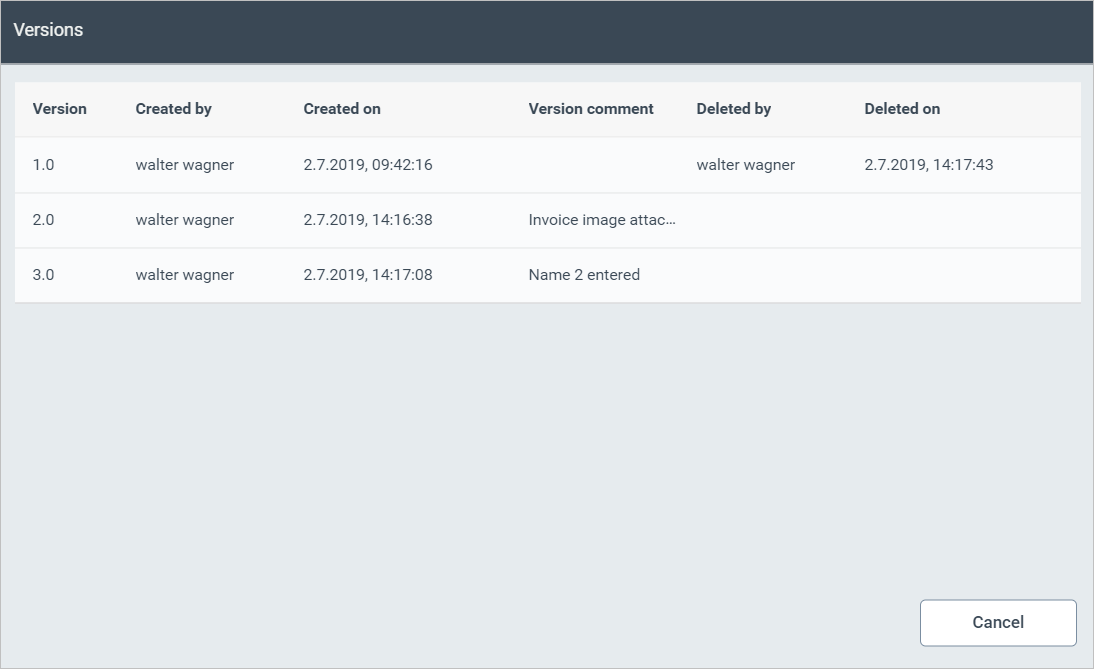Click creation date 2.7.2019, 14:17:08

(368, 275)
